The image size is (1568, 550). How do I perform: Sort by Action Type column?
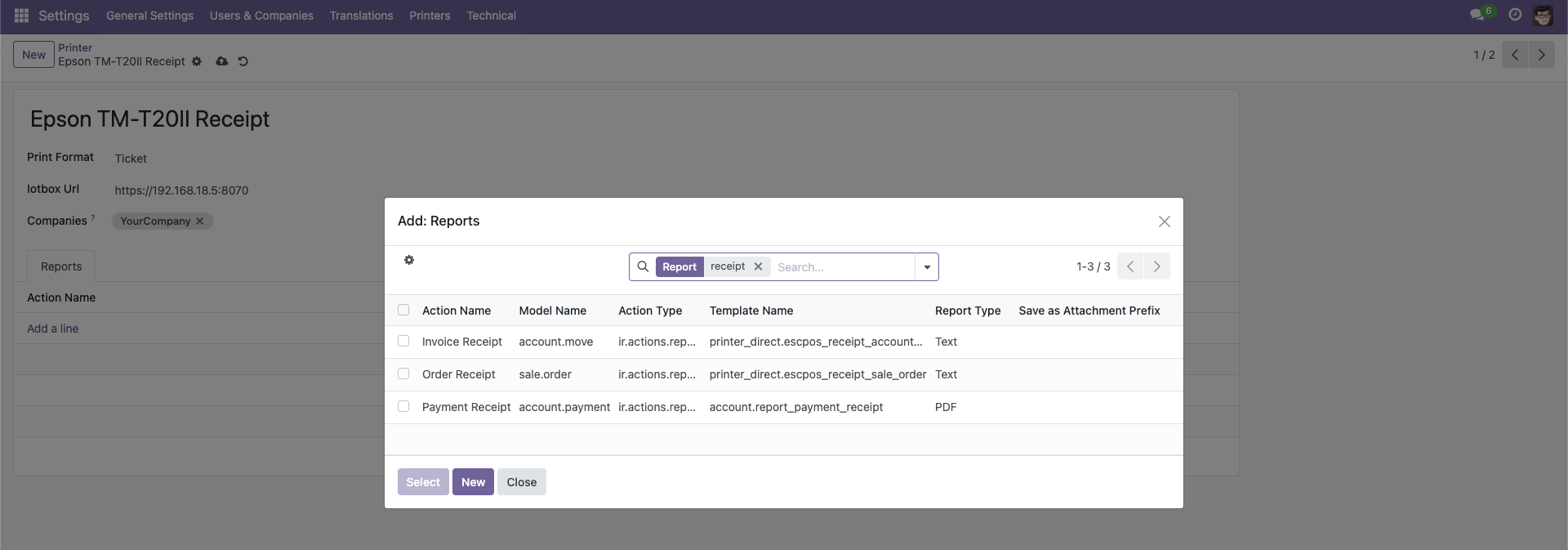(650, 311)
